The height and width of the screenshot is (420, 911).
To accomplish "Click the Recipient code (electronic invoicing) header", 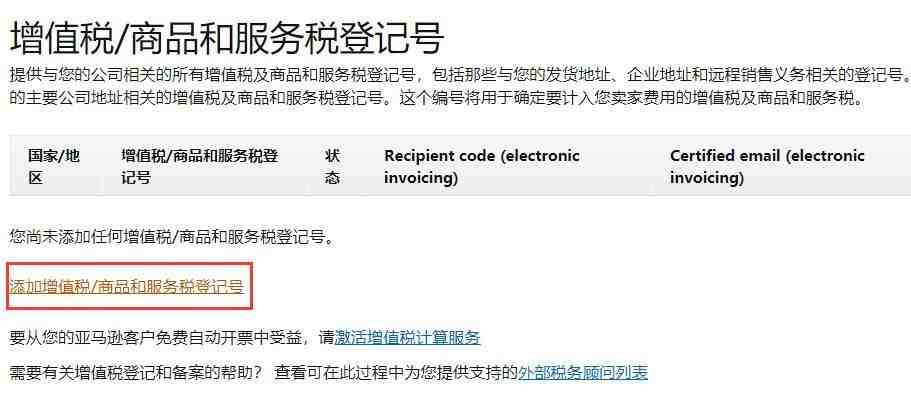I will coord(482,167).
